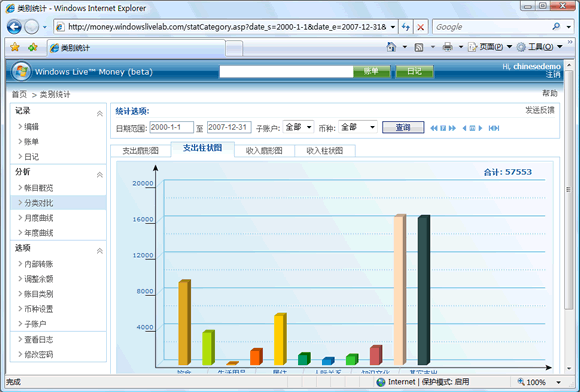
Task: Click the Add to Favorites icon
Action: 33,47
